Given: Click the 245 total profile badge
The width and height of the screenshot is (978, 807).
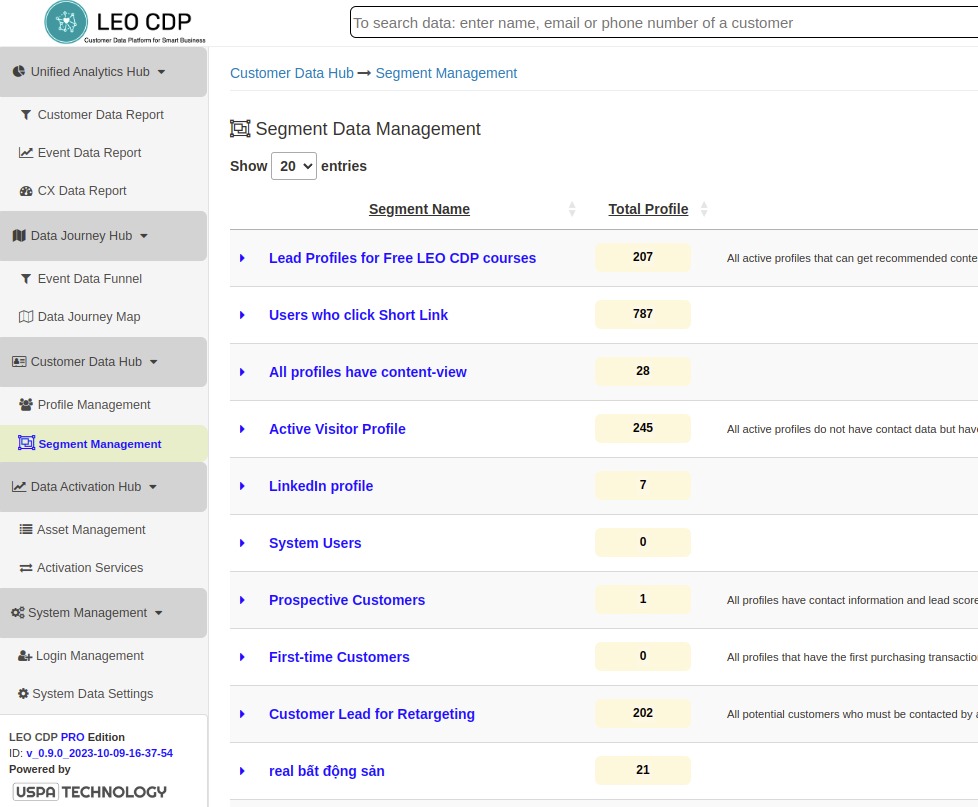Looking at the screenshot, I should pyautogui.click(x=642, y=428).
